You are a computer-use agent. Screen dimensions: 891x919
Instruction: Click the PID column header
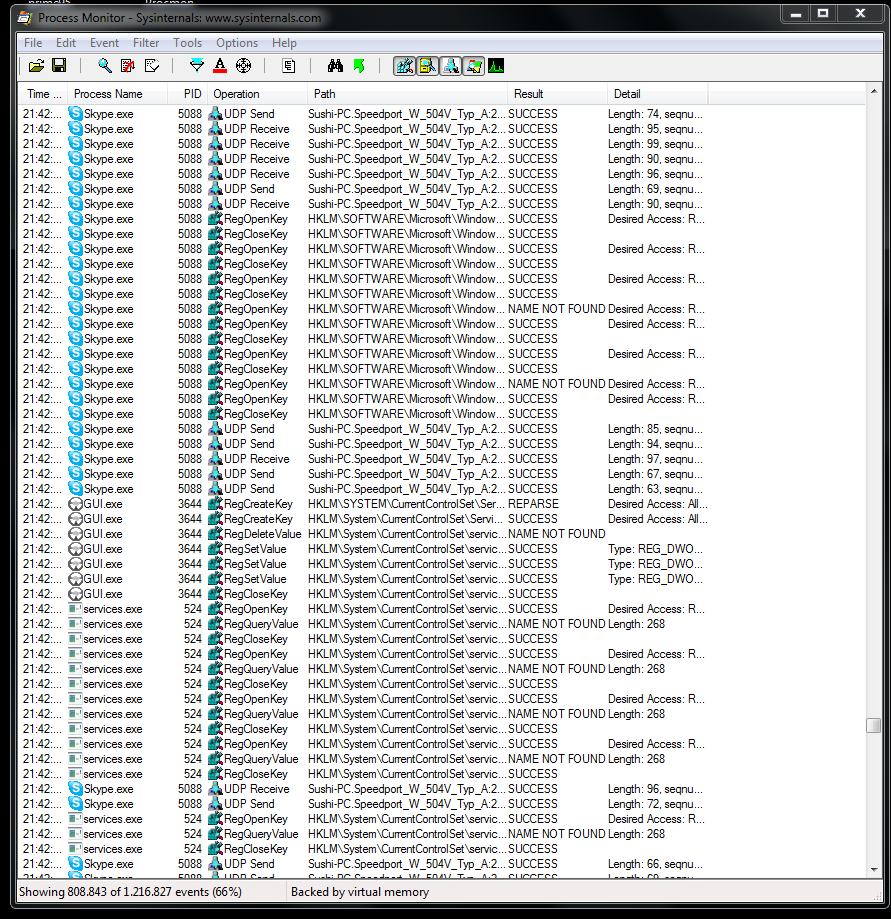tap(188, 94)
